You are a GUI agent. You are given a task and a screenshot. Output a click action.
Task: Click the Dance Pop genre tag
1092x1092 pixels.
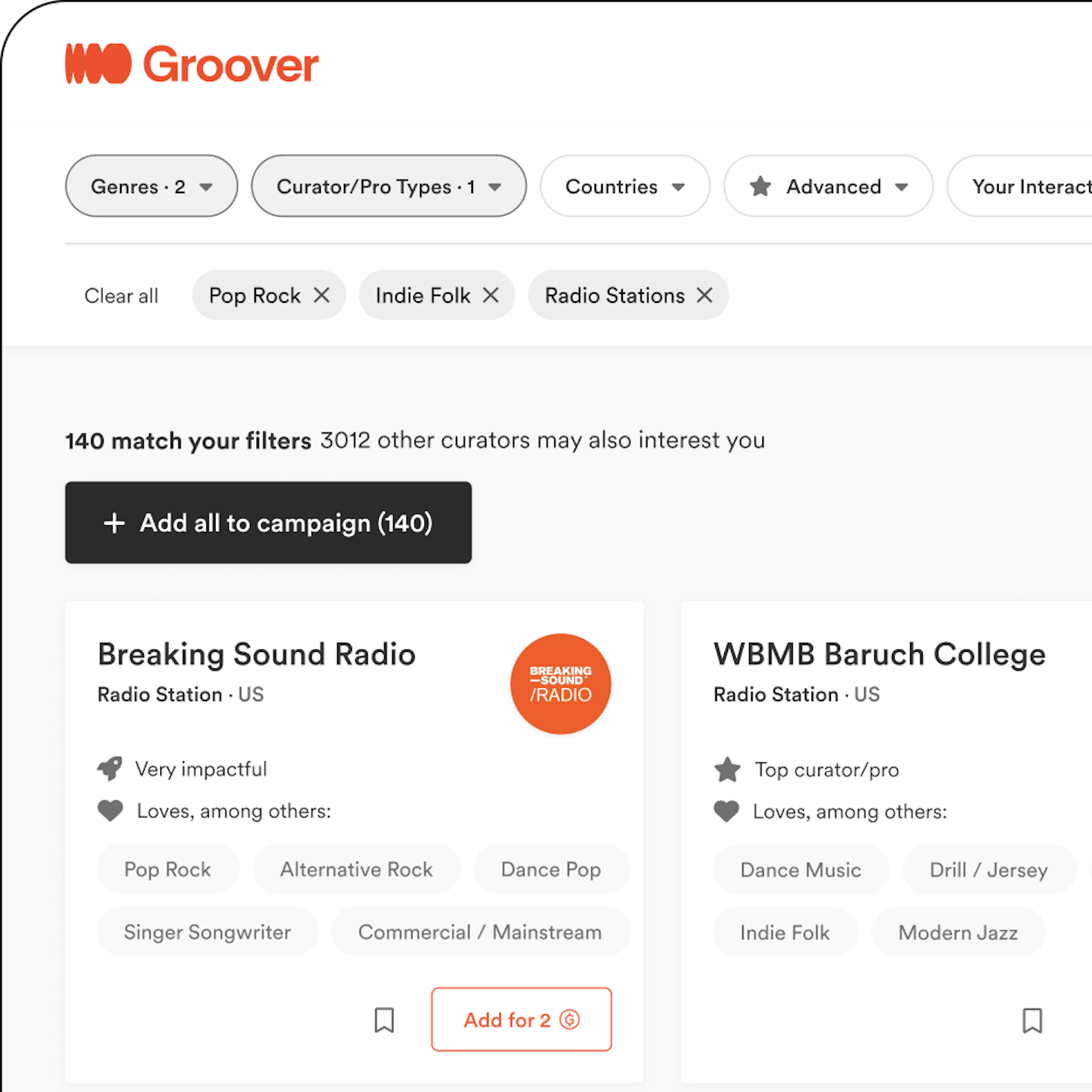pyautogui.click(x=551, y=869)
